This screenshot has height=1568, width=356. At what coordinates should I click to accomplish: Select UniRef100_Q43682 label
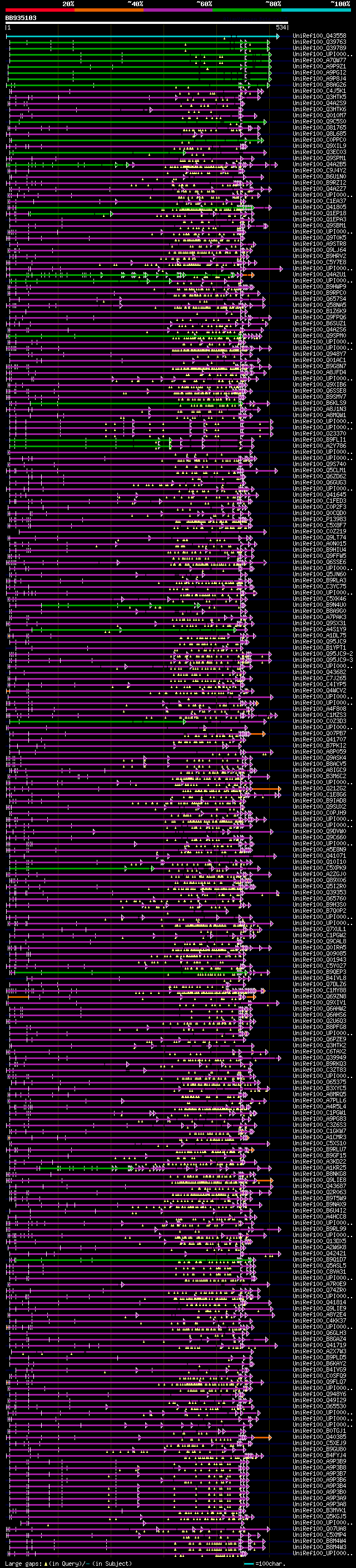coord(319,672)
